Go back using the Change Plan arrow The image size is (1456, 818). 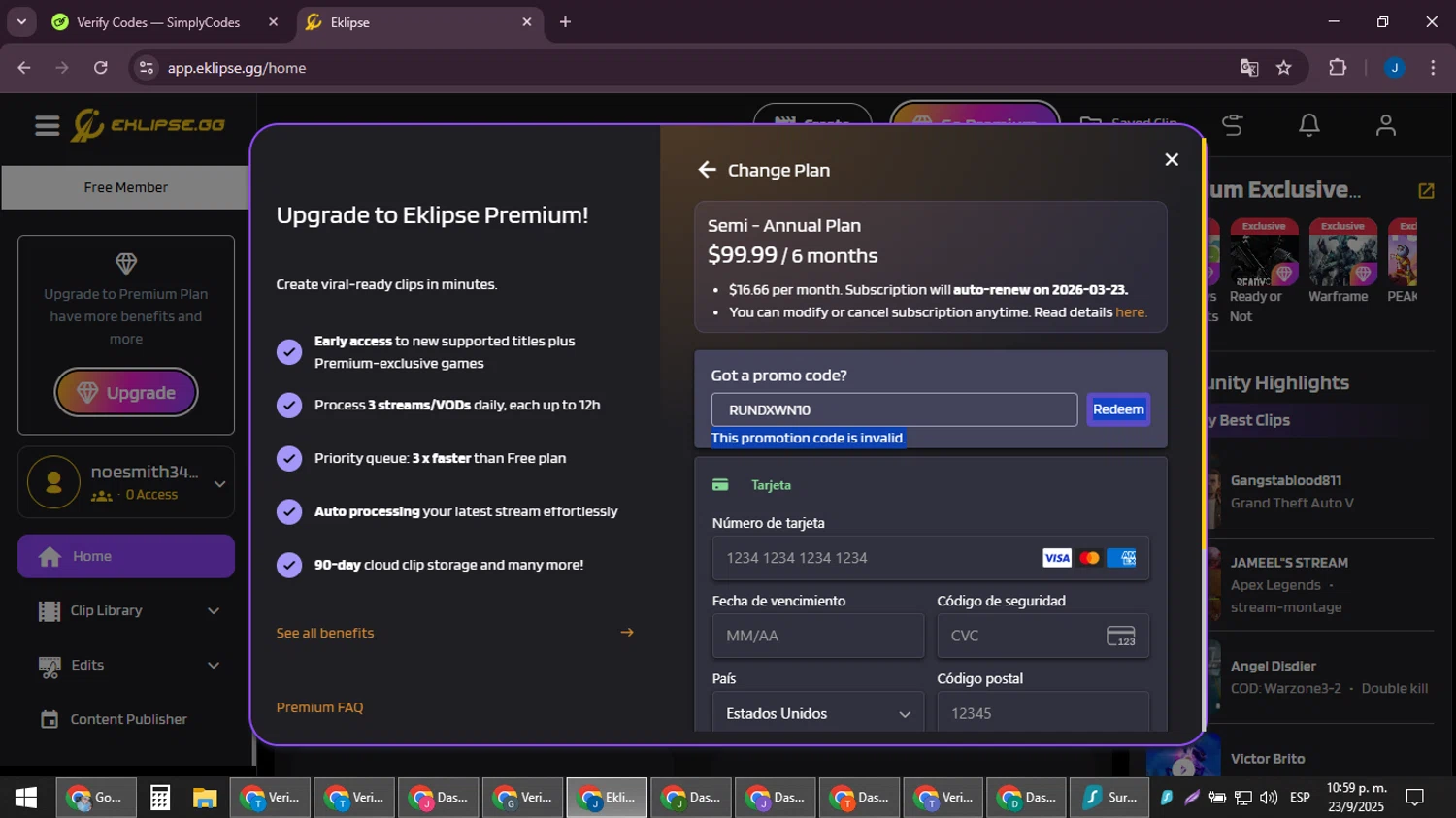707,170
